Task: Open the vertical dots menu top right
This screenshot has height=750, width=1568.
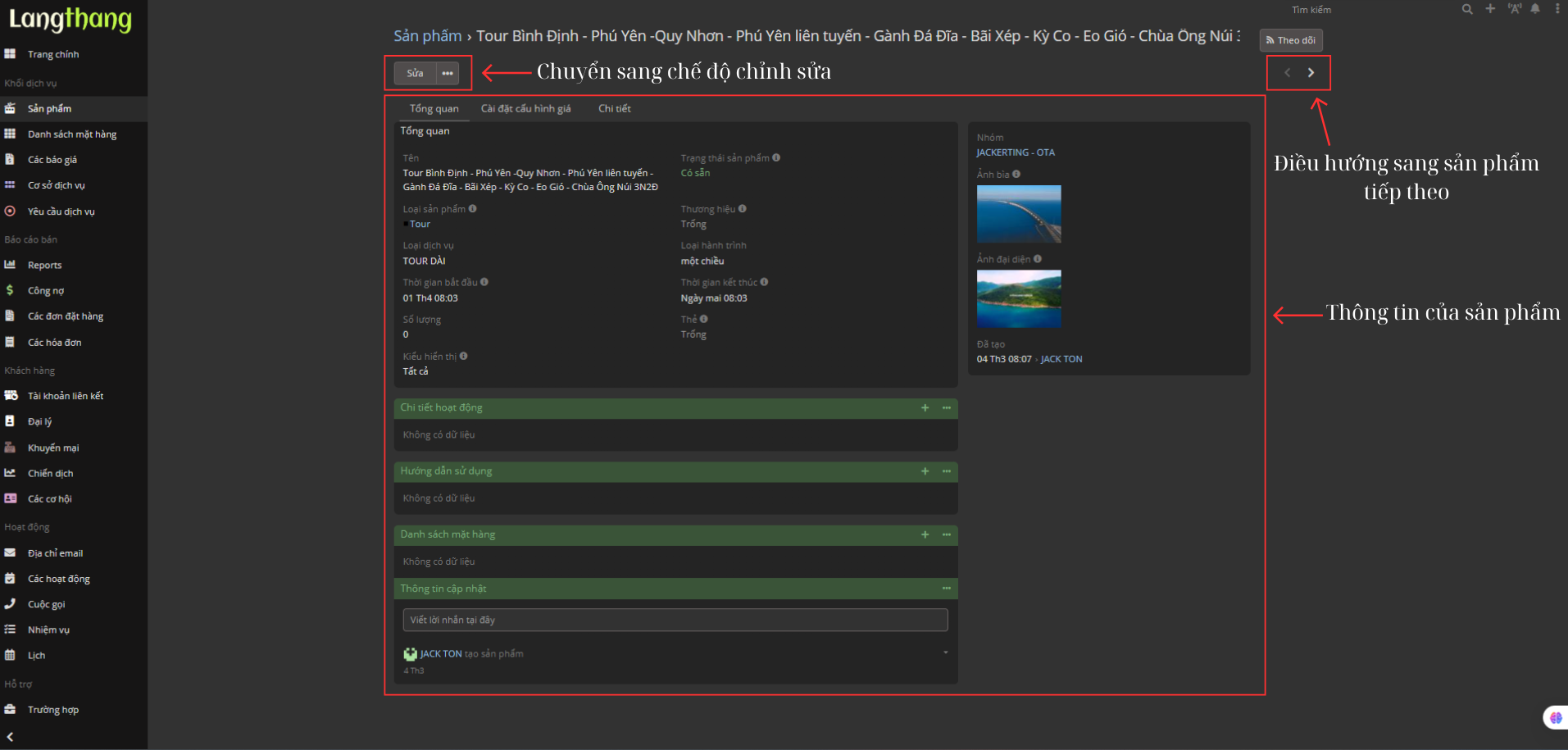Action: tap(1557, 9)
